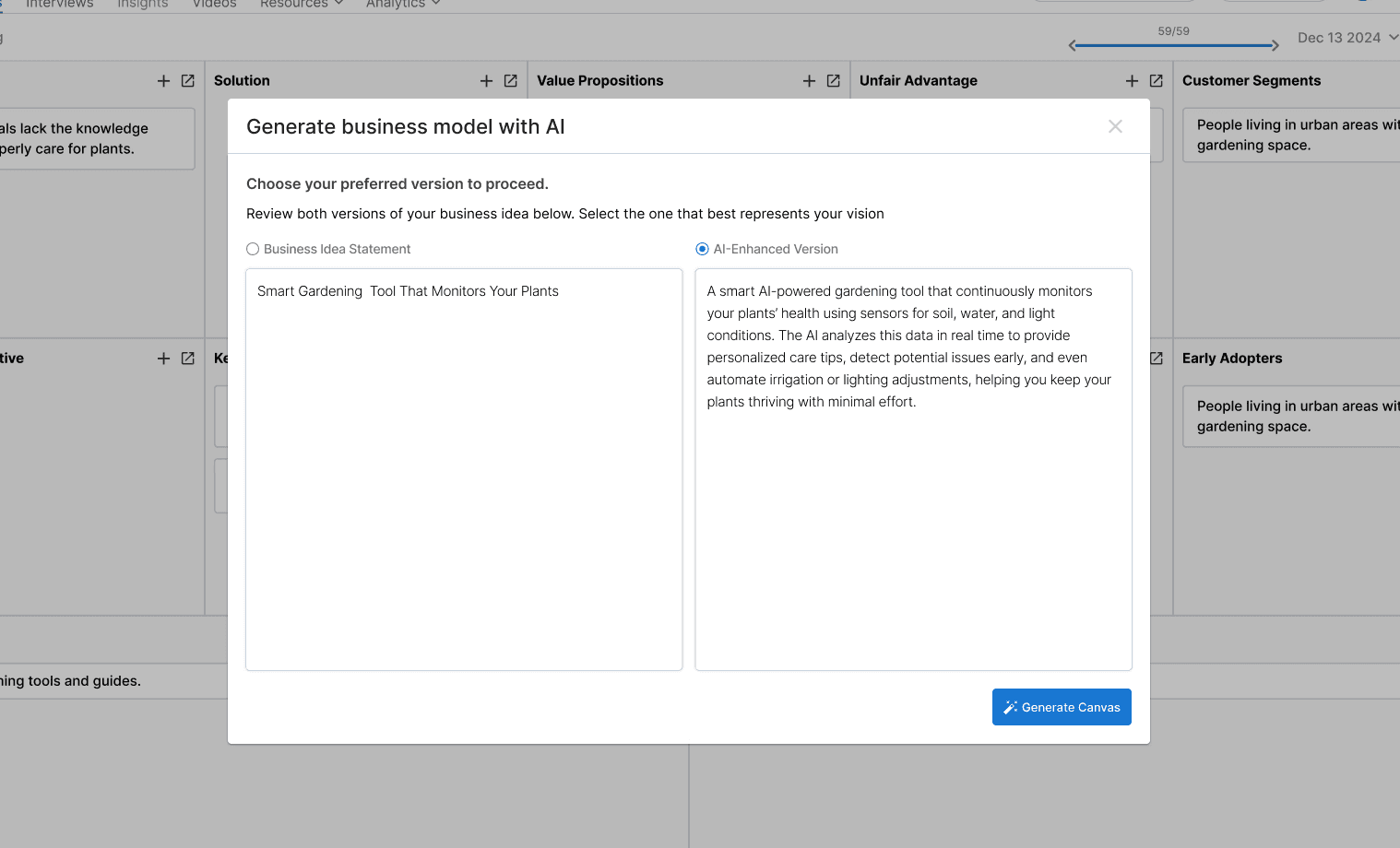Expand the Resources menu
The image size is (1400, 848).
(302, 4)
